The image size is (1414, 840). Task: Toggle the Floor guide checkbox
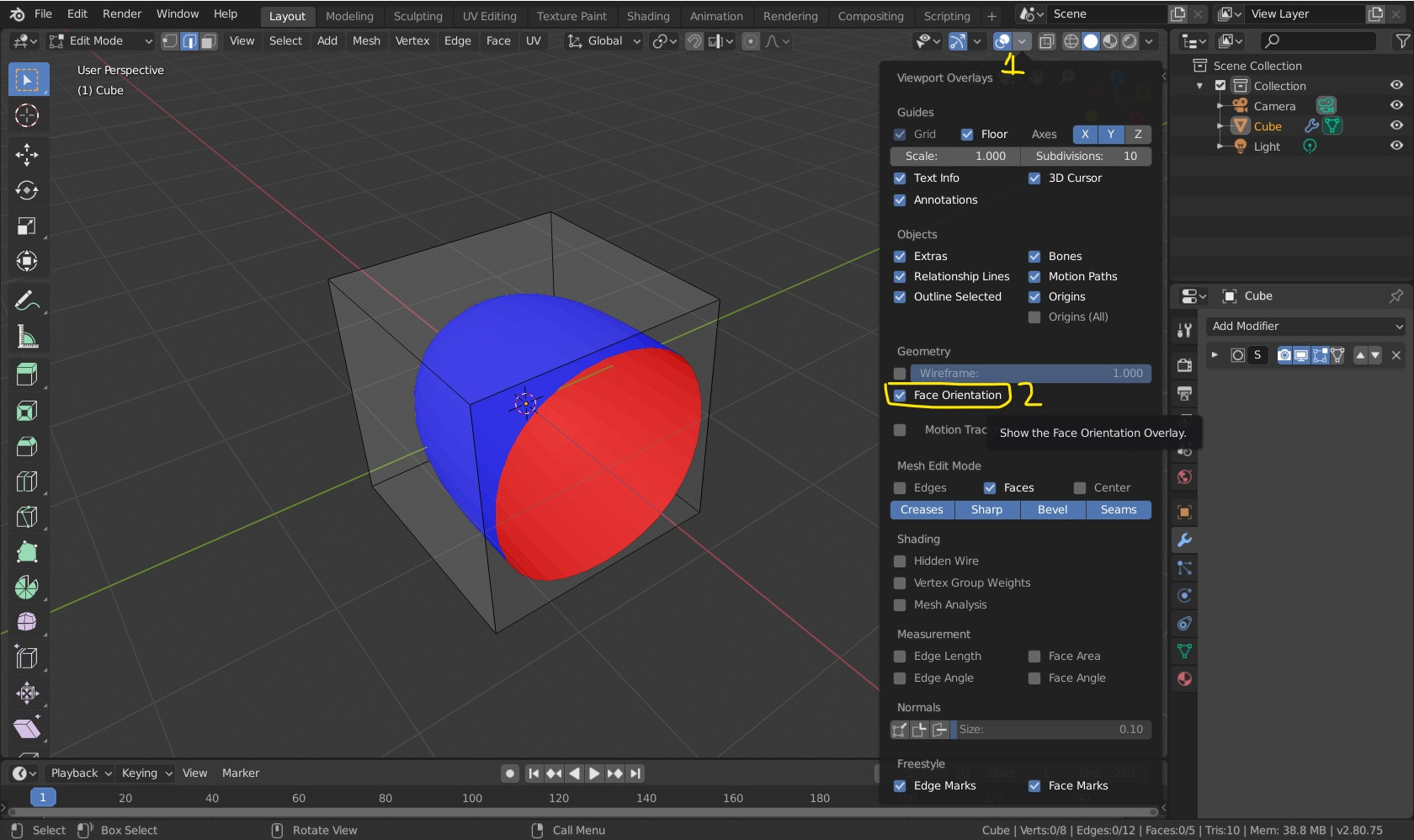[x=967, y=135]
